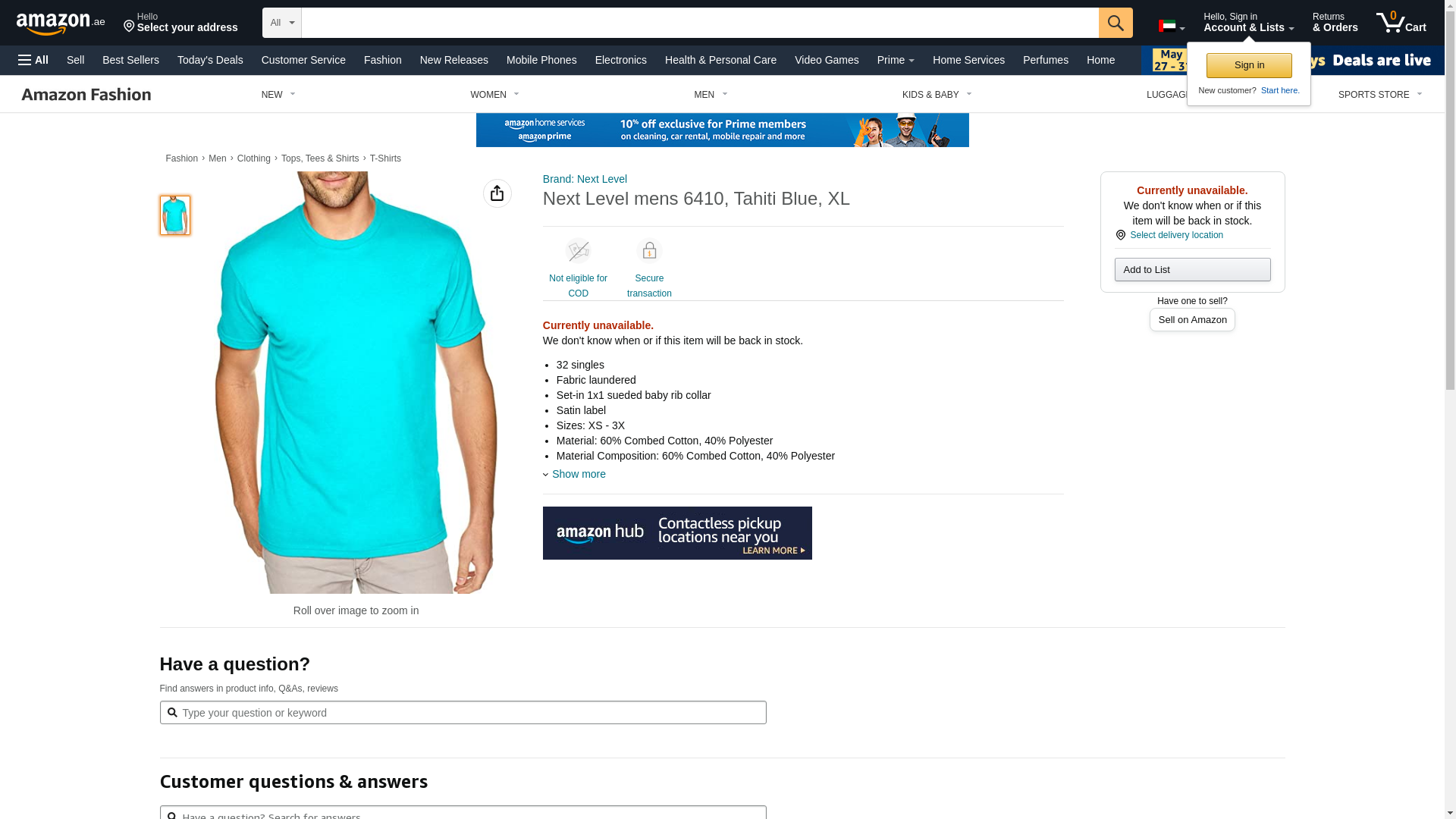Click the yellow Sign in button
This screenshot has width=1456, height=819.
click(x=1249, y=65)
